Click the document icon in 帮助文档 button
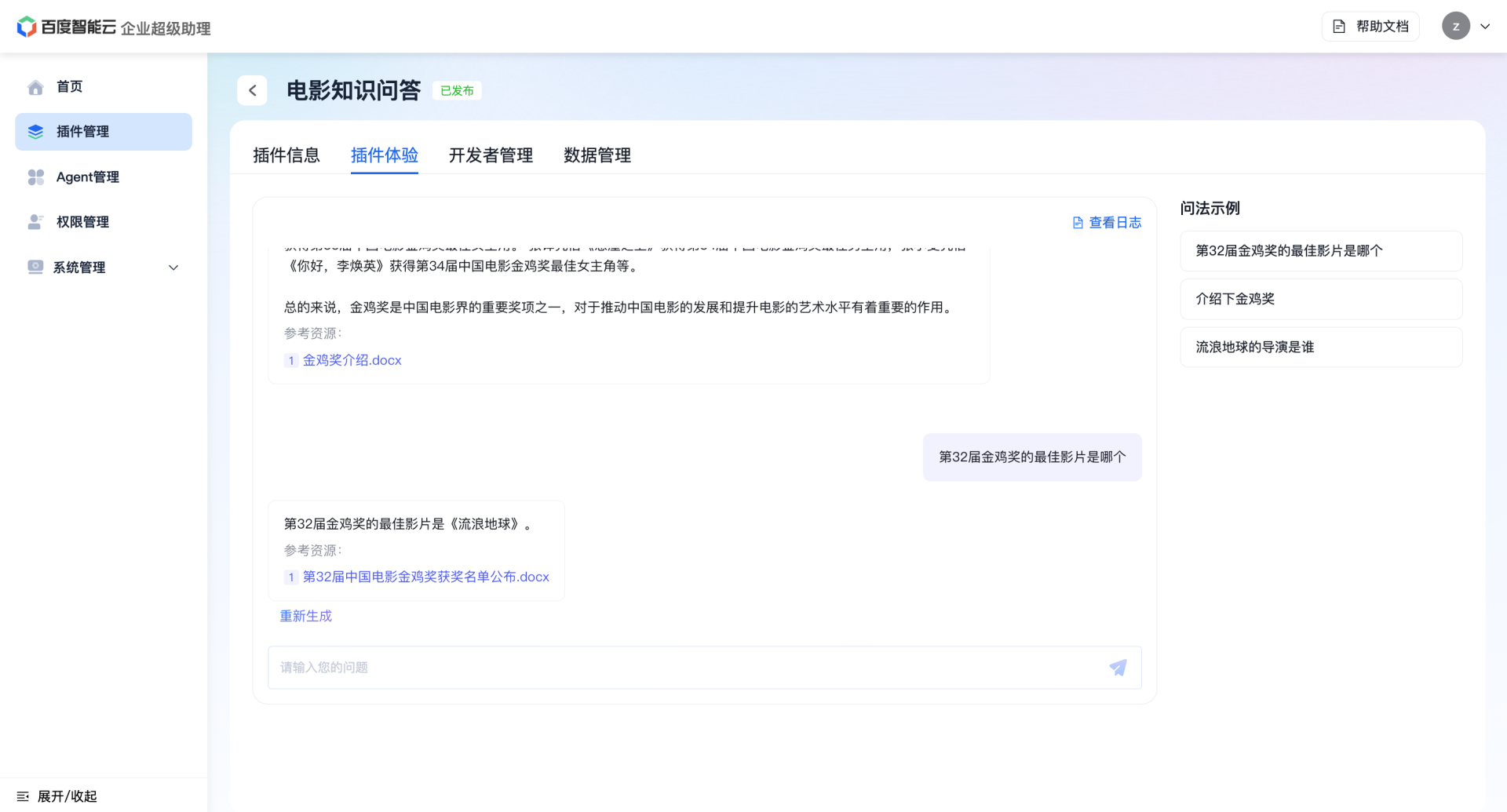This screenshot has width=1507, height=812. [x=1339, y=27]
